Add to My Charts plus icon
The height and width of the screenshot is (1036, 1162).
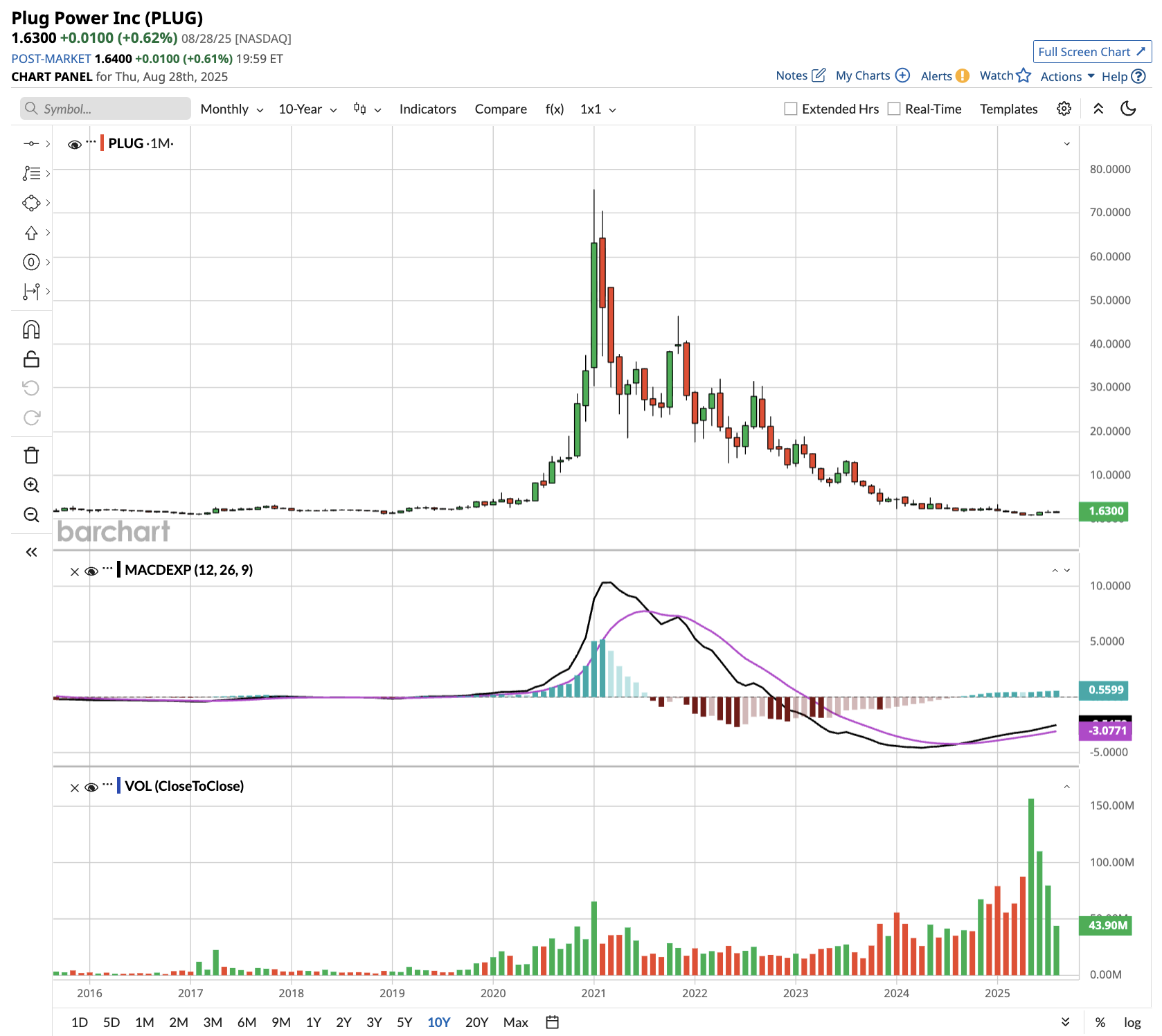click(x=902, y=75)
